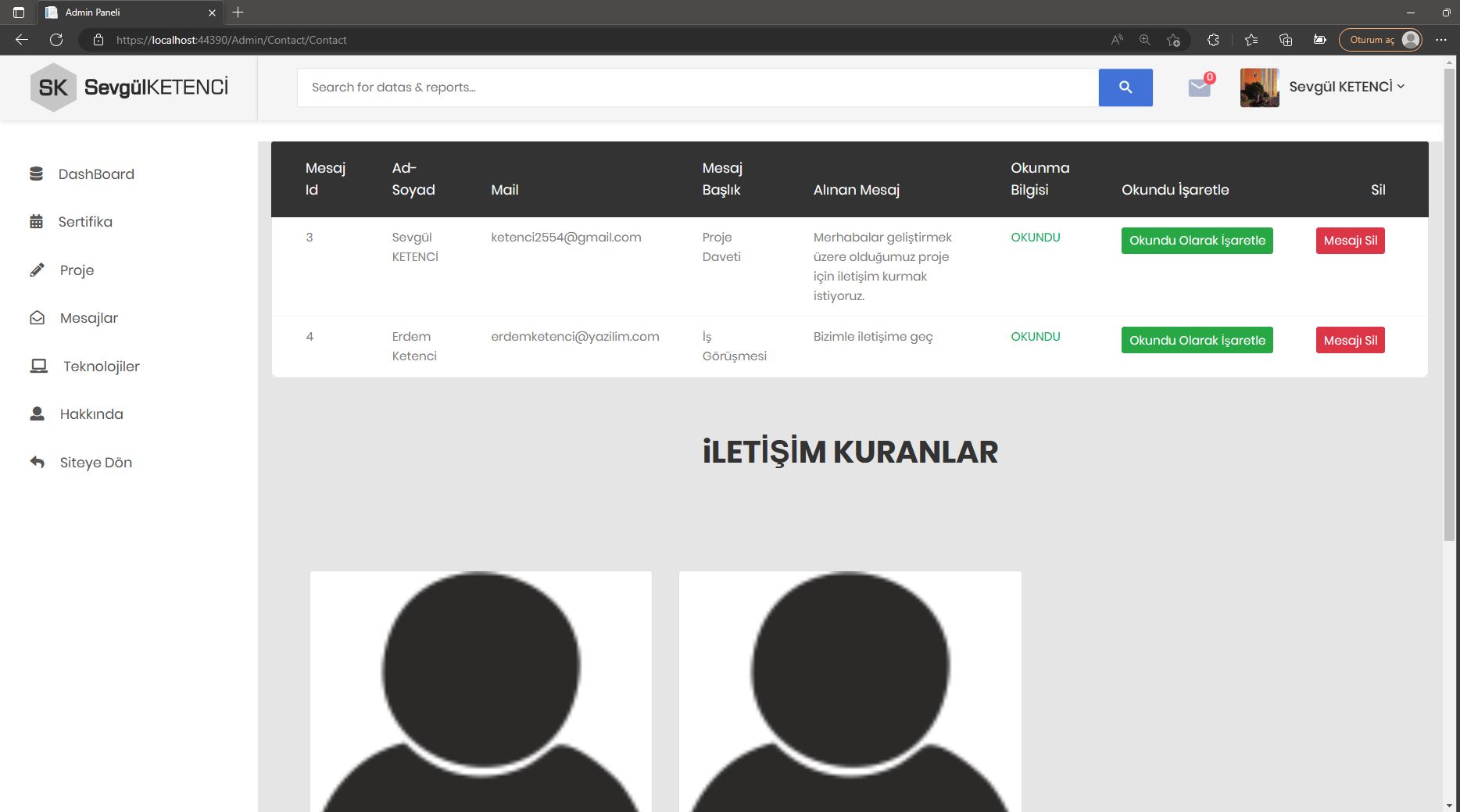Focus the Search for datas & reports field
This screenshot has width=1460, height=812.
697,88
